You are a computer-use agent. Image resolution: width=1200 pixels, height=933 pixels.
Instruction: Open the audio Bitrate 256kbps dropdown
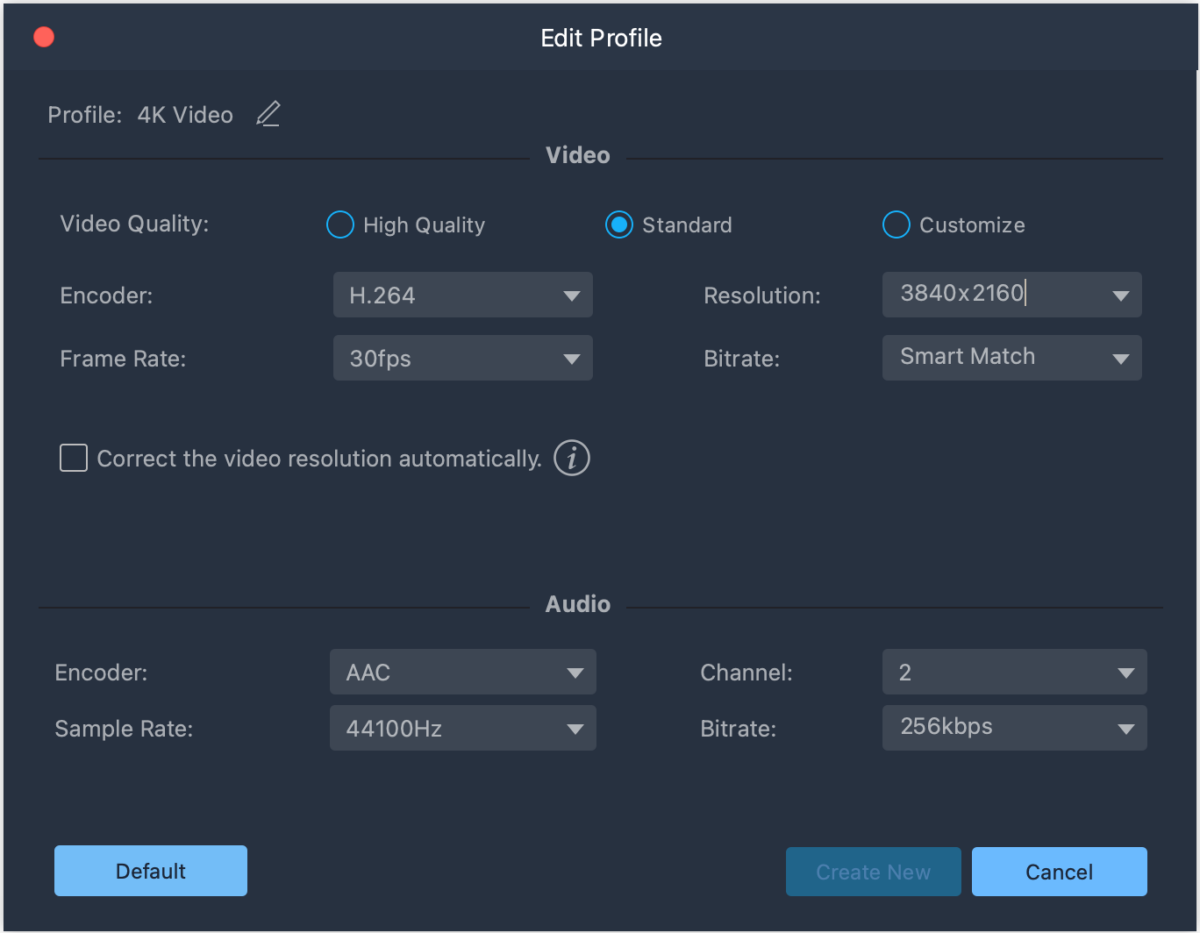[x=1015, y=728]
